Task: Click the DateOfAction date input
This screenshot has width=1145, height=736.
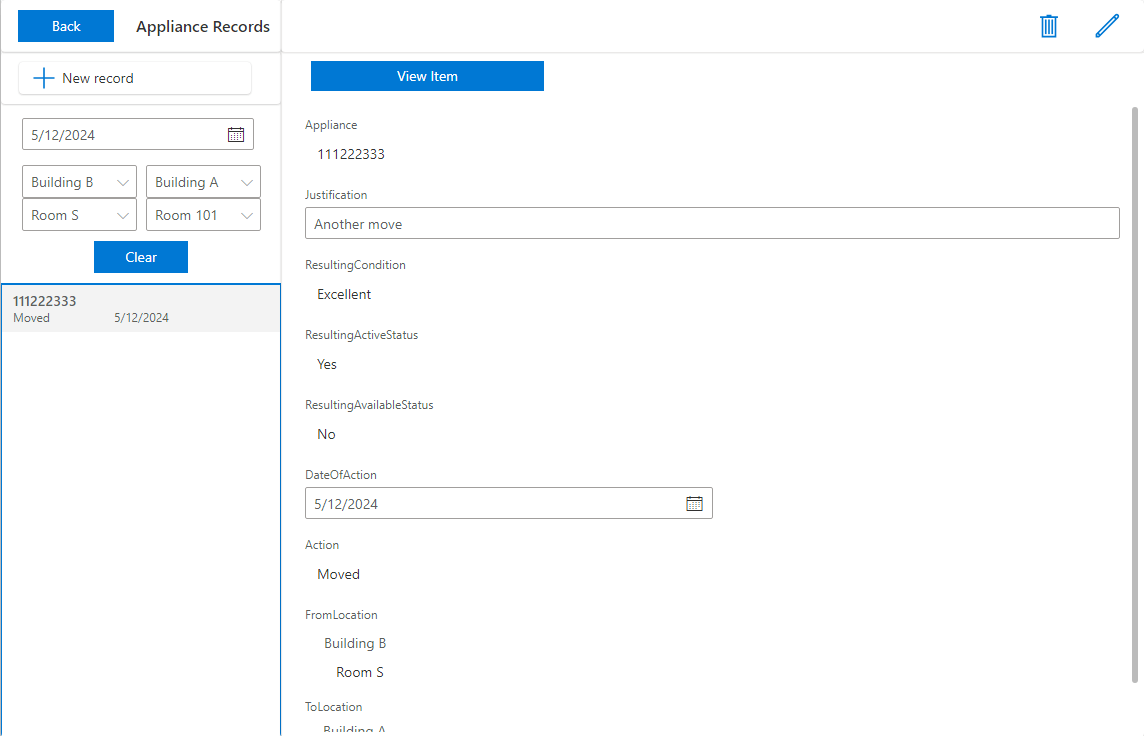Action: tap(509, 504)
